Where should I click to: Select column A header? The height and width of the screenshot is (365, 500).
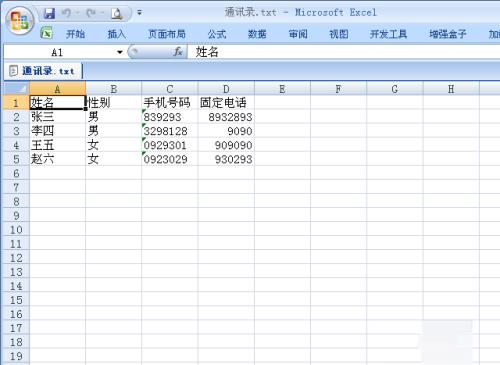point(57,89)
